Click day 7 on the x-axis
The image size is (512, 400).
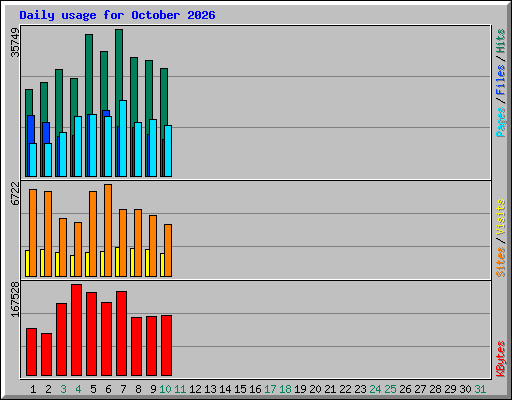coord(123,389)
